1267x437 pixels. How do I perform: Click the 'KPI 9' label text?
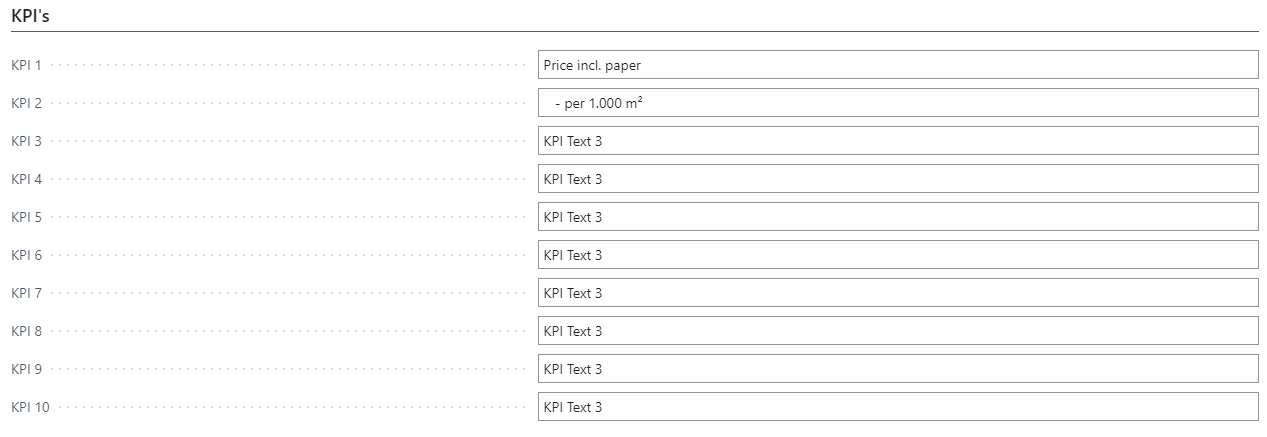[27, 369]
